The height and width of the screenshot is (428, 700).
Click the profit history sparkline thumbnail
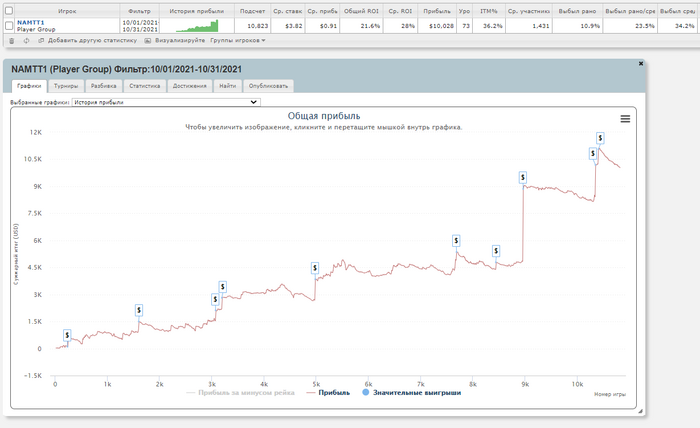click(x=197, y=26)
